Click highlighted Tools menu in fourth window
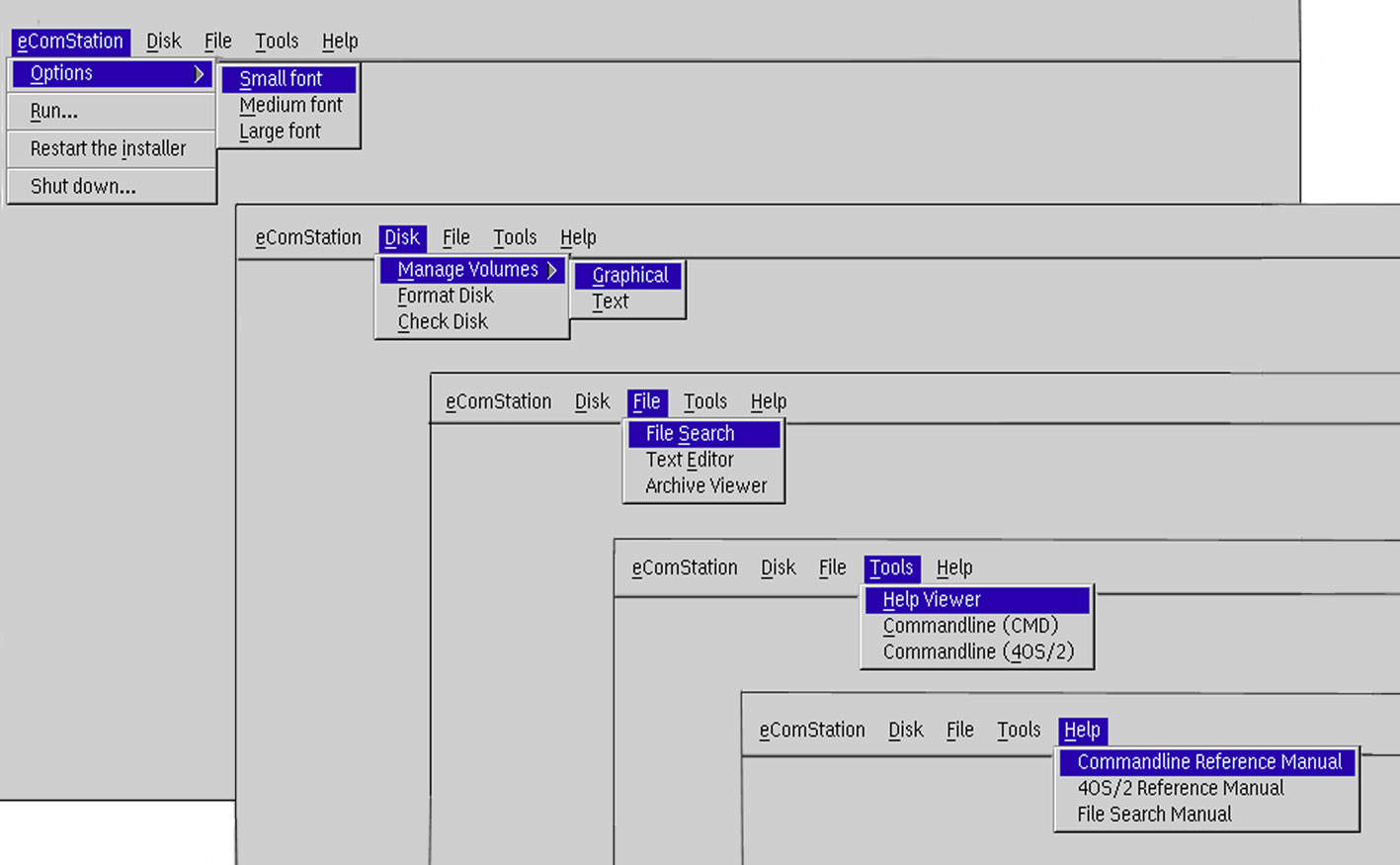The width and height of the screenshot is (1400, 865). point(892,568)
